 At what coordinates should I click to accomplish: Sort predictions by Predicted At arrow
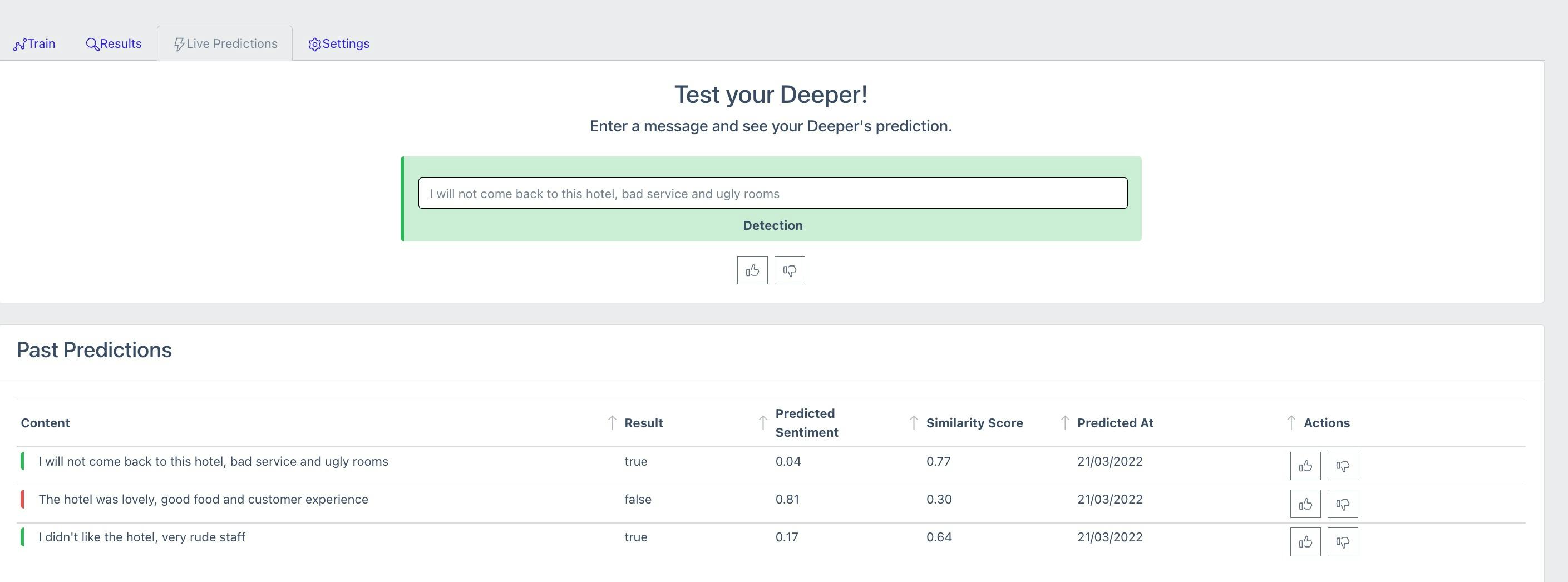pyautogui.click(x=1066, y=422)
